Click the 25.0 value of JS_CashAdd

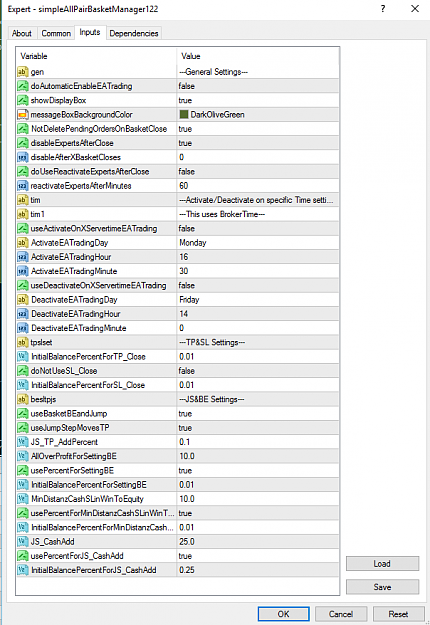258,542
